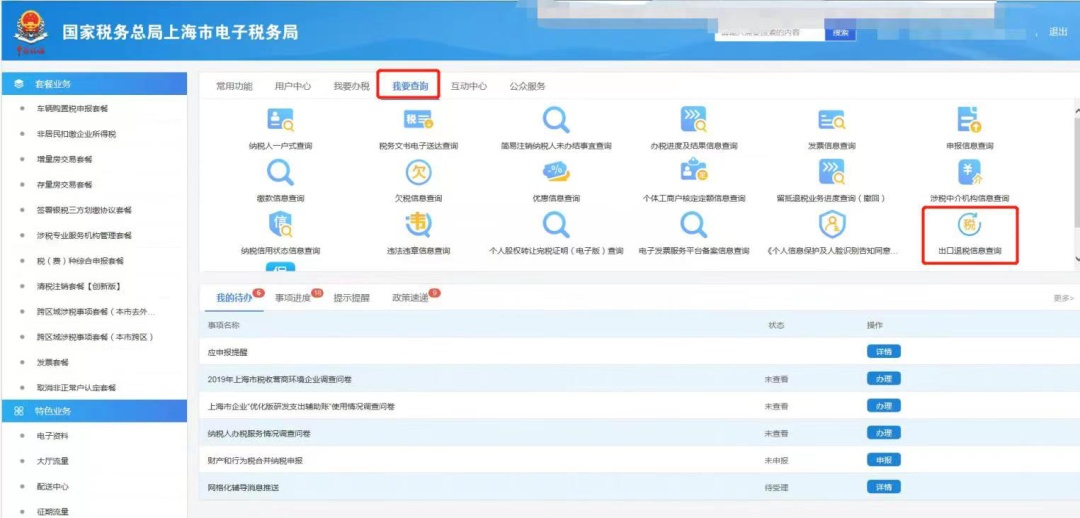Click 更多 link in to-do panel
Image resolution: width=1080 pixels, height=518 pixels.
[x=1062, y=298]
